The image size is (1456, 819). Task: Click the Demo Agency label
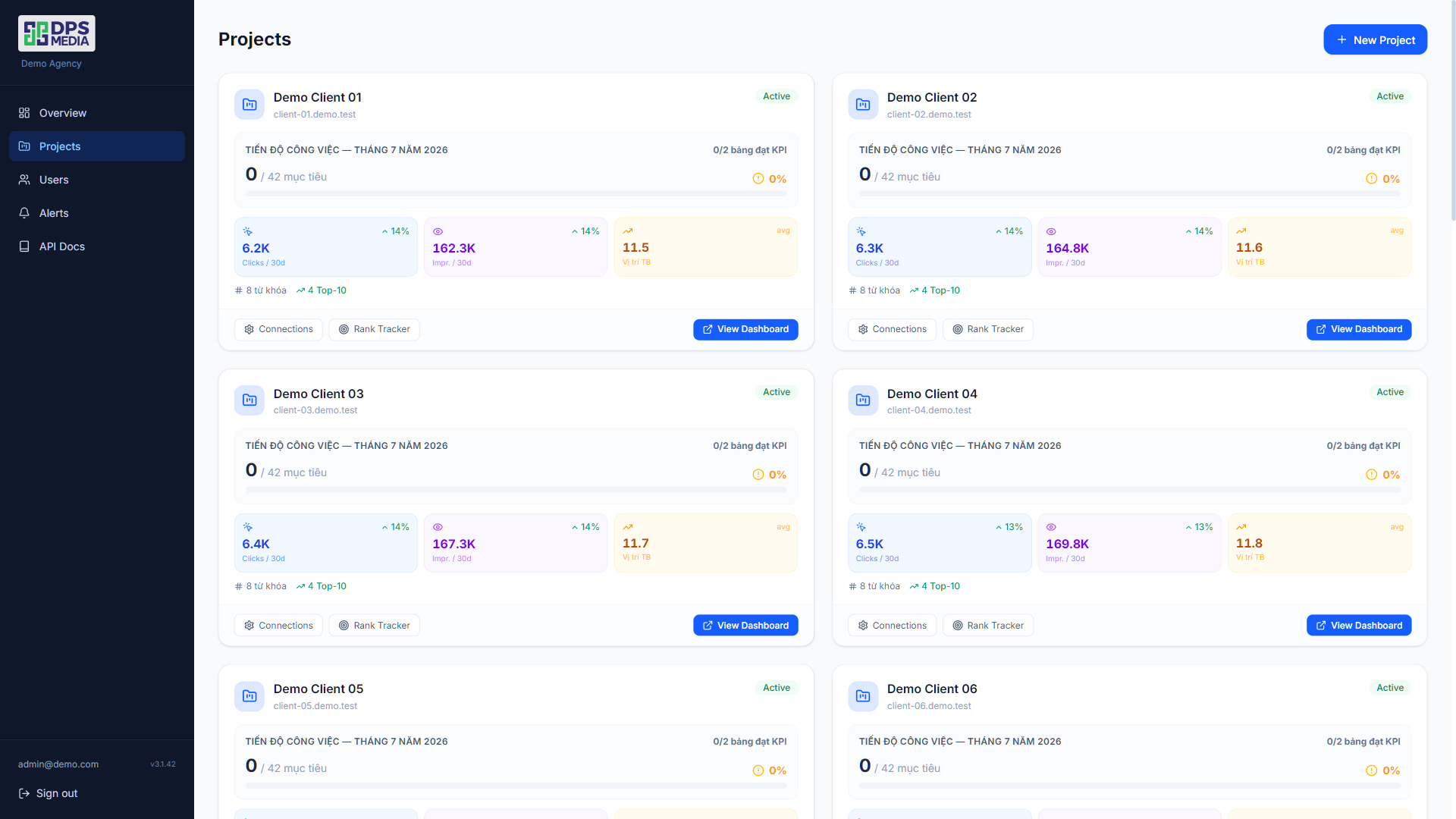(x=52, y=64)
